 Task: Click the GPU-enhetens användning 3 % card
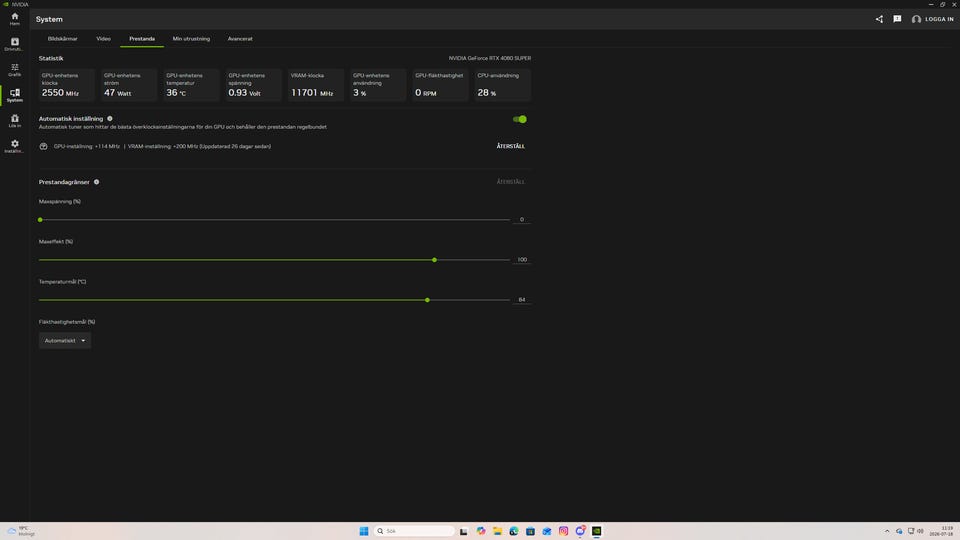click(x=378, y=85)
